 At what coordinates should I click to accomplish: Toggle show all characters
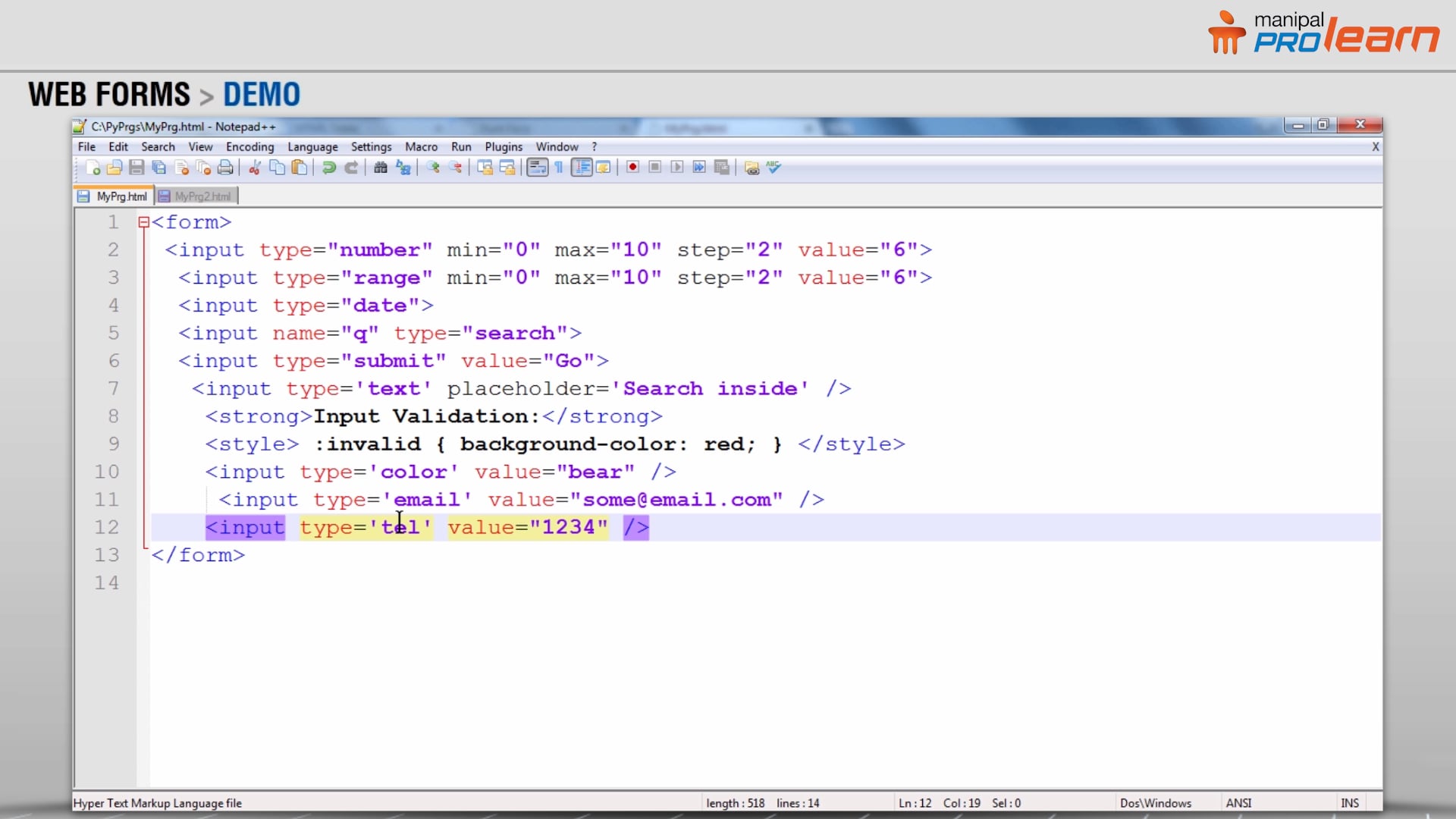pyautogui.click(x=558, y=168)
